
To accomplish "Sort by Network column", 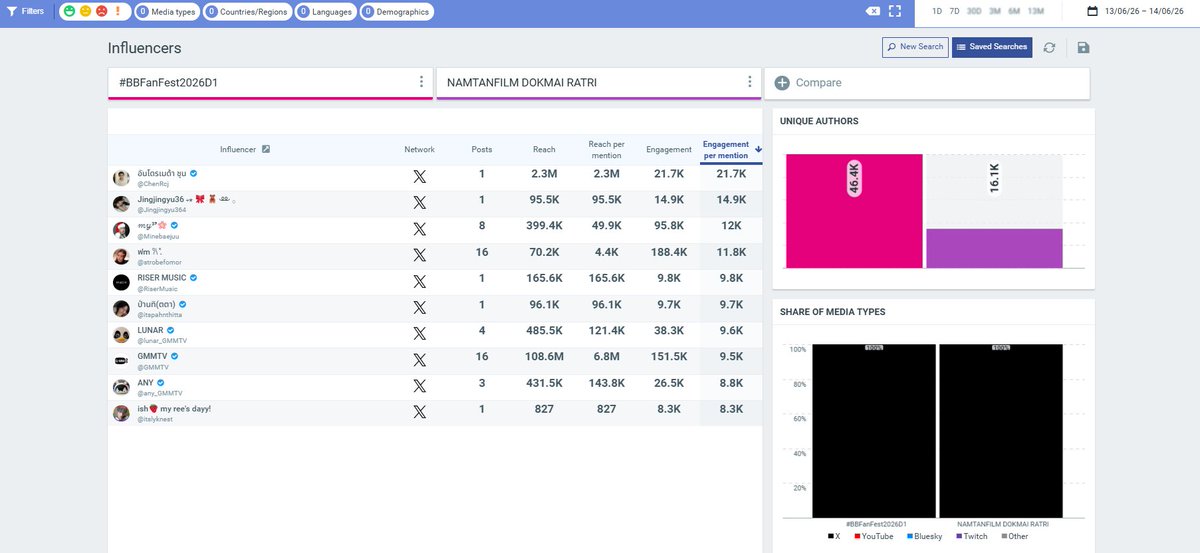I will point(419,149).
